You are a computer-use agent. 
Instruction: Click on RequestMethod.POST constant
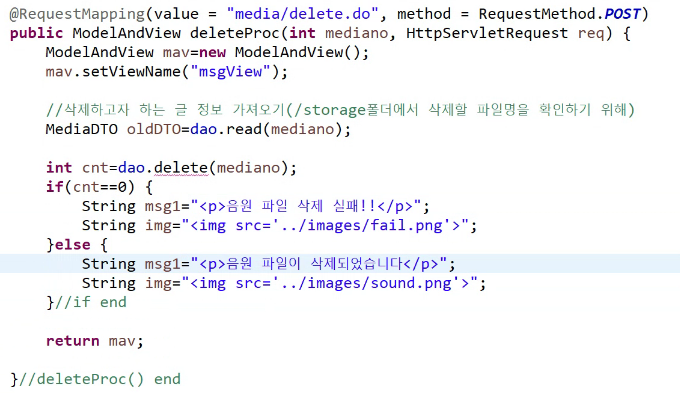click(x=559, y=14)
